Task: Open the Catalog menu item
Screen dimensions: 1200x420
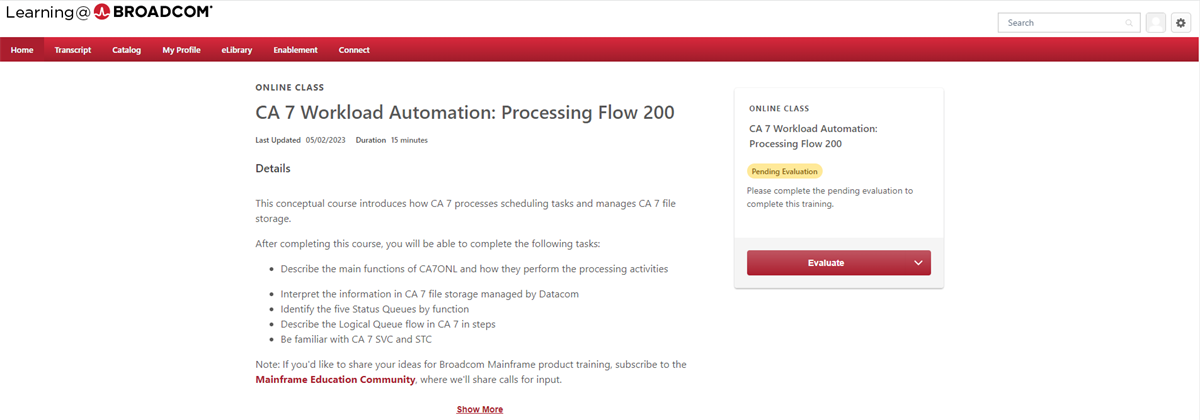Action: pos(126,50)
